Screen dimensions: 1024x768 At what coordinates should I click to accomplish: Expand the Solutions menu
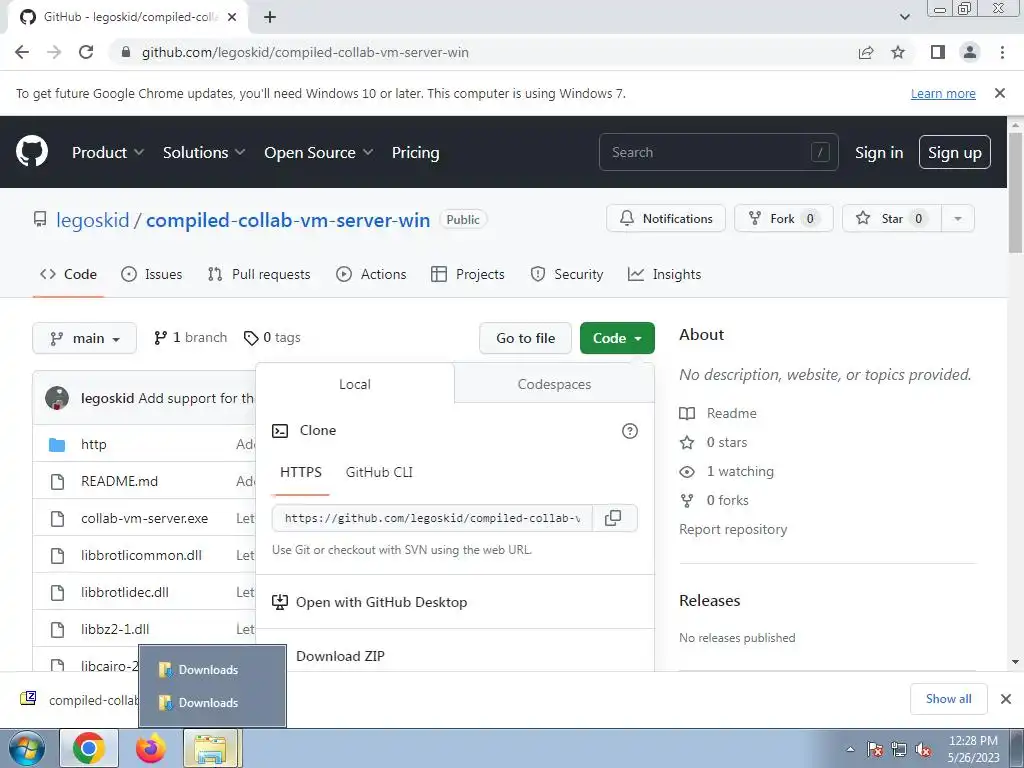[x=204, y=152]
